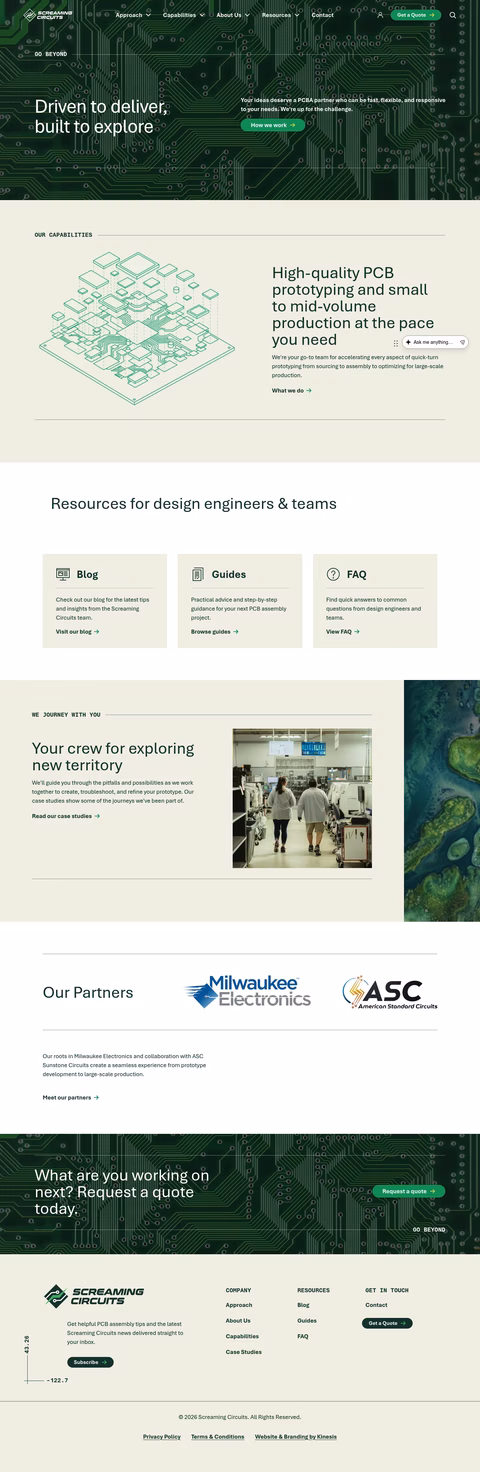Open Website & Branding by Kinesis link
480x1472 pixels.
pos(296,1437)
